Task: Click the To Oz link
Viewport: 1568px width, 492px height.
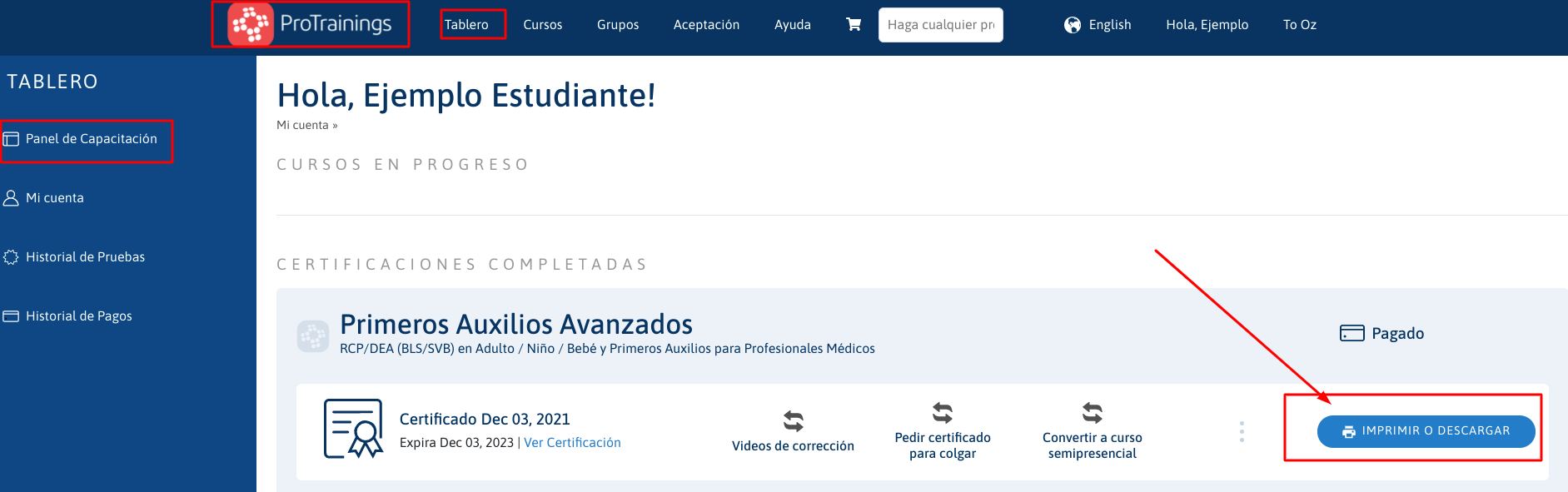Action: click(x=1300, y=25)
